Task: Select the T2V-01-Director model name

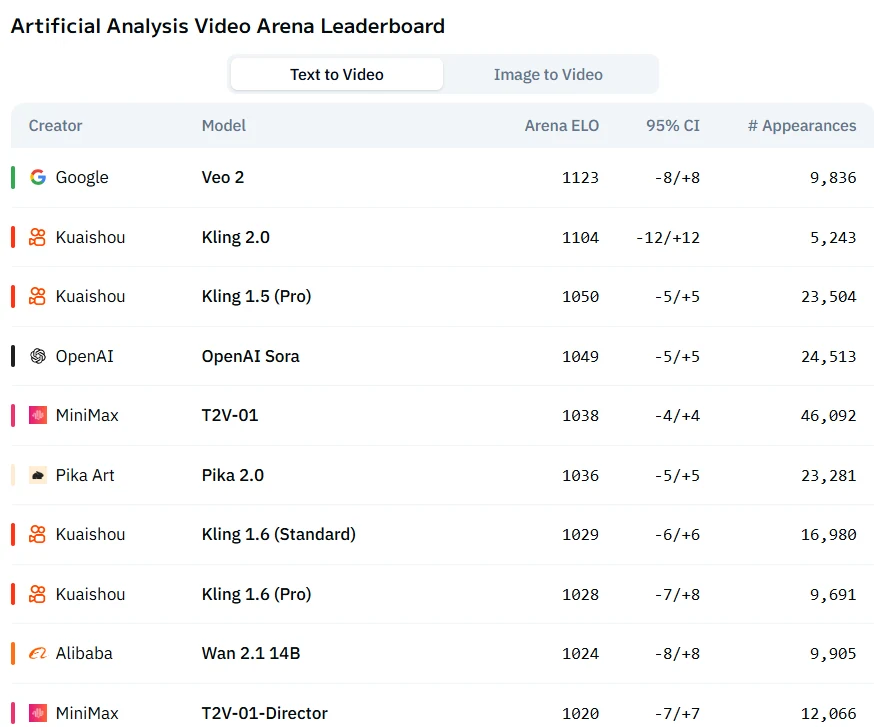Action: pos(265,713)
